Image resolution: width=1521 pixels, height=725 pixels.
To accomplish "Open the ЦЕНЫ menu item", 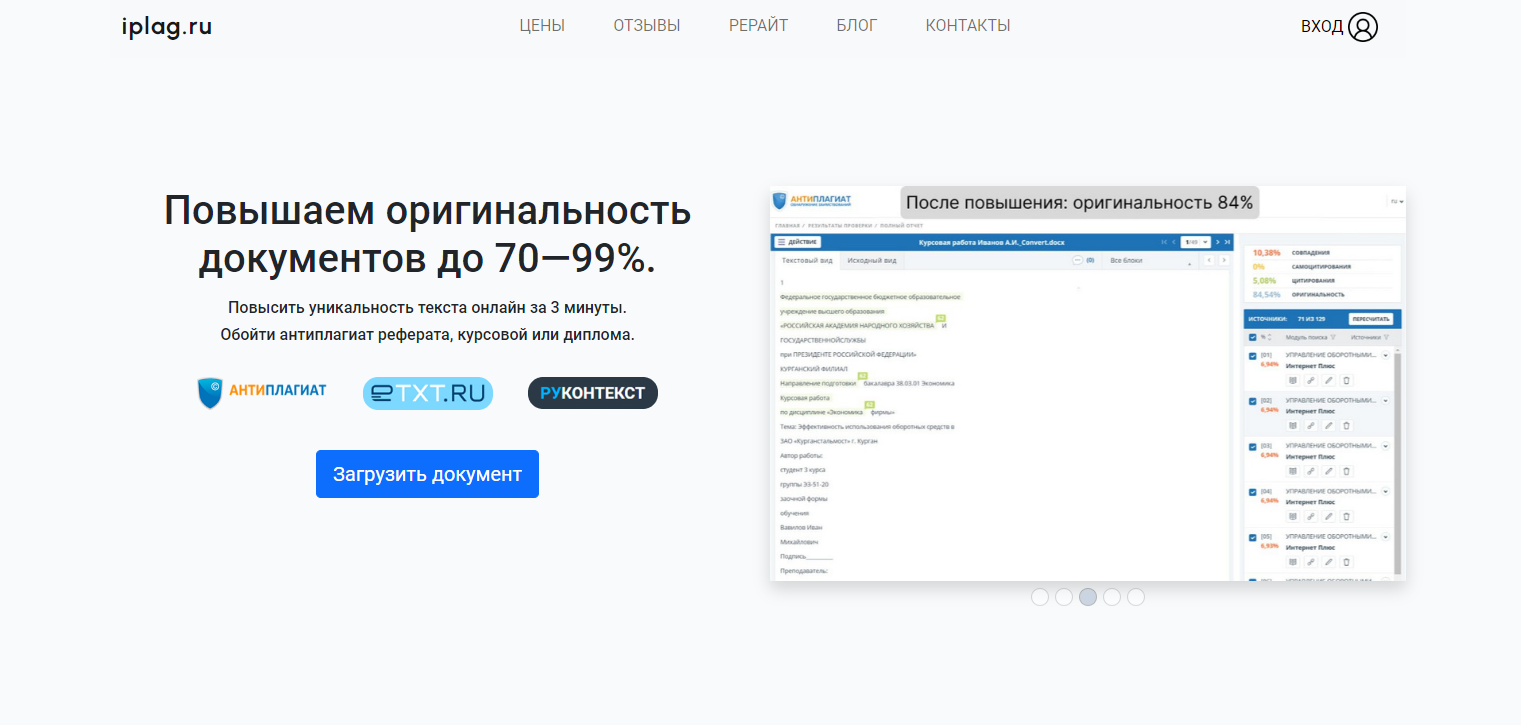I will point(542,26).
